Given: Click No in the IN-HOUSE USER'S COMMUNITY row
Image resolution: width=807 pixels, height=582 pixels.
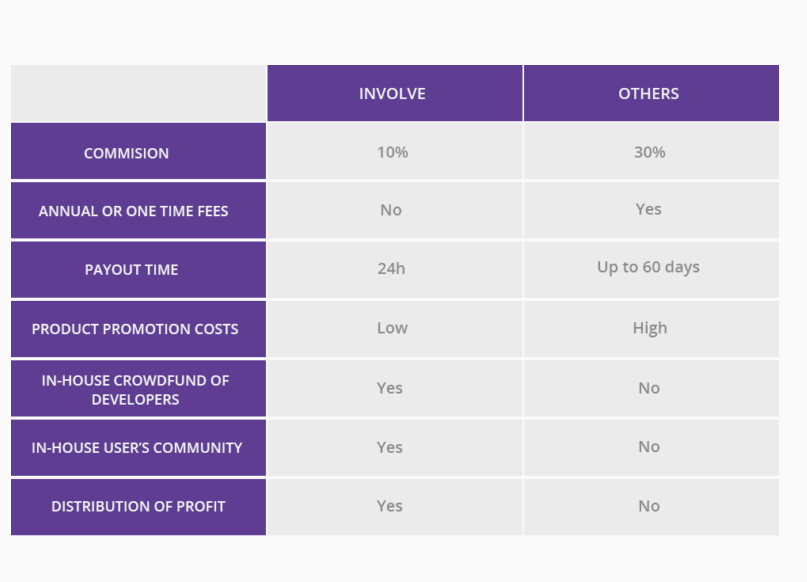Looking at the screenshot, I should (x=651, y=448).
